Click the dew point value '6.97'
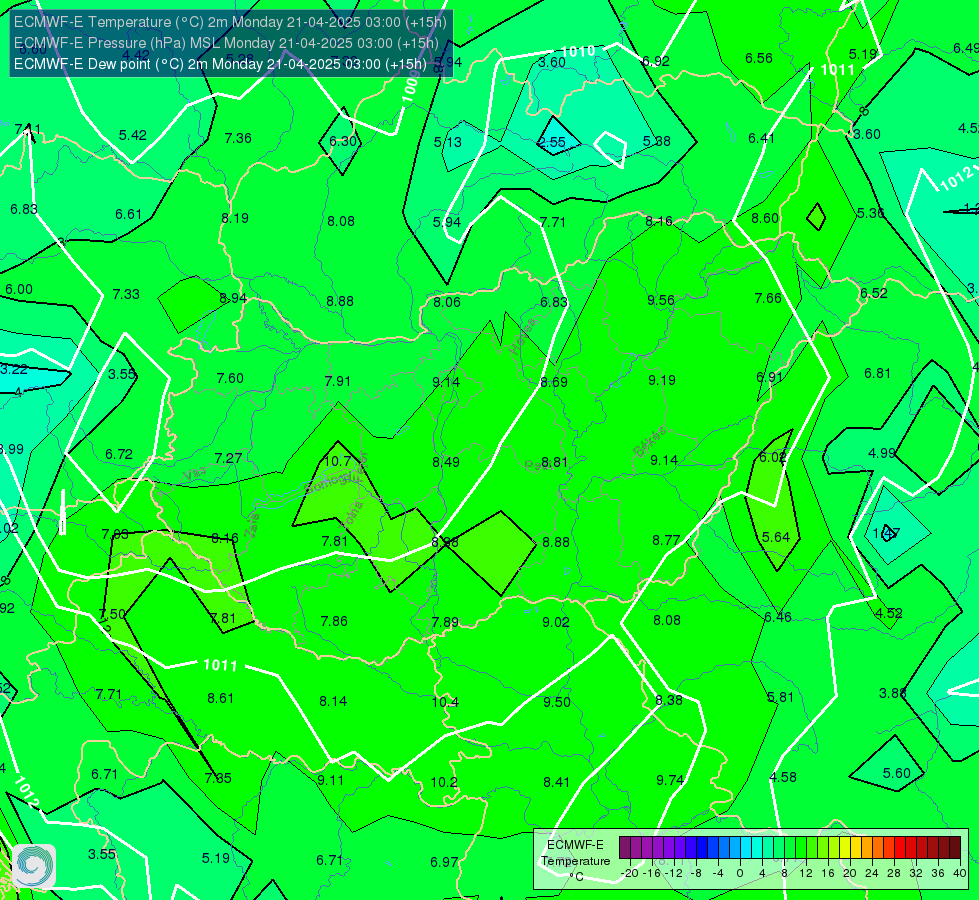 click(444, 863)
